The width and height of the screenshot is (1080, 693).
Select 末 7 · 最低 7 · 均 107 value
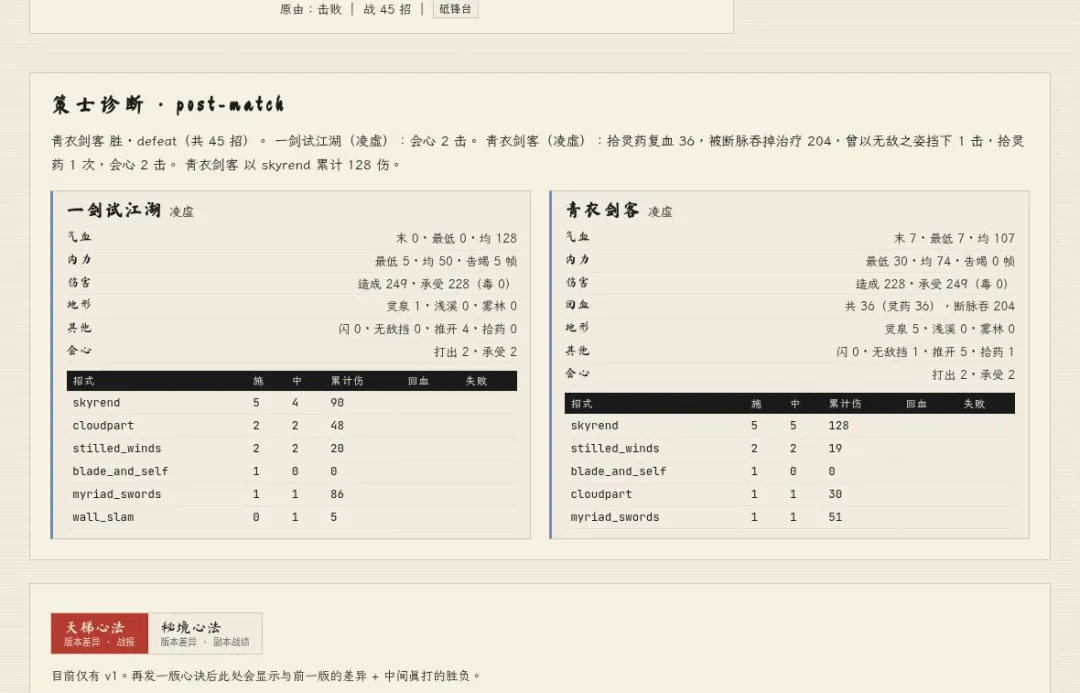pos(954,238)
